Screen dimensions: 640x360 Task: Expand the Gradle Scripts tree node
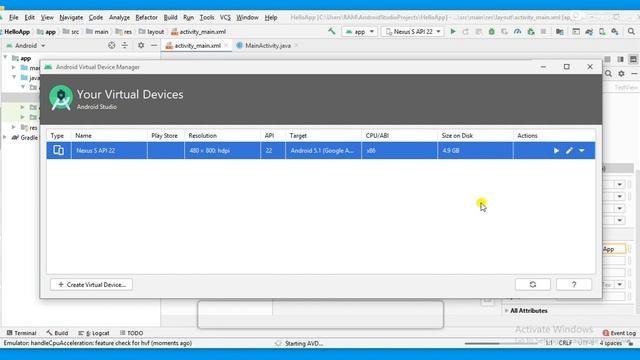pyautogui.click(x=5, y=137)
